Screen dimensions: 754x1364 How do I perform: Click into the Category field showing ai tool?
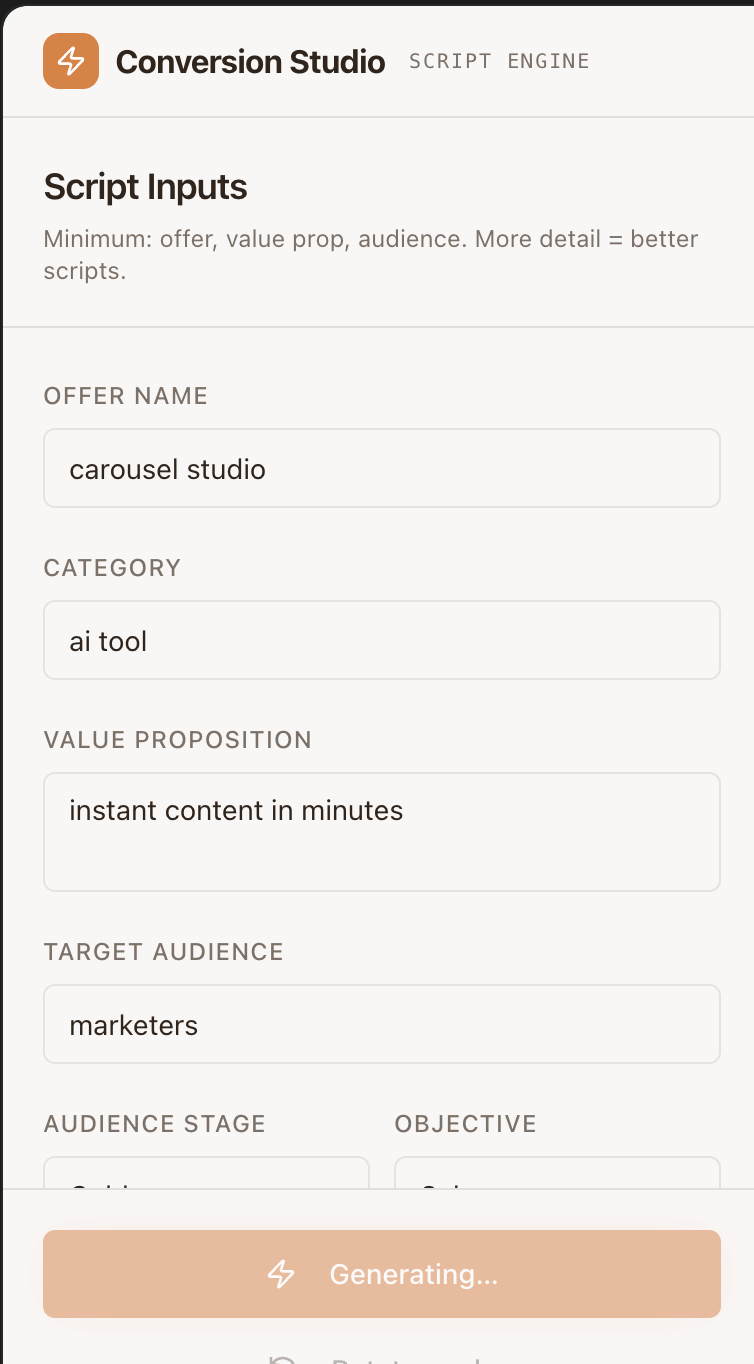coord(382,640)
